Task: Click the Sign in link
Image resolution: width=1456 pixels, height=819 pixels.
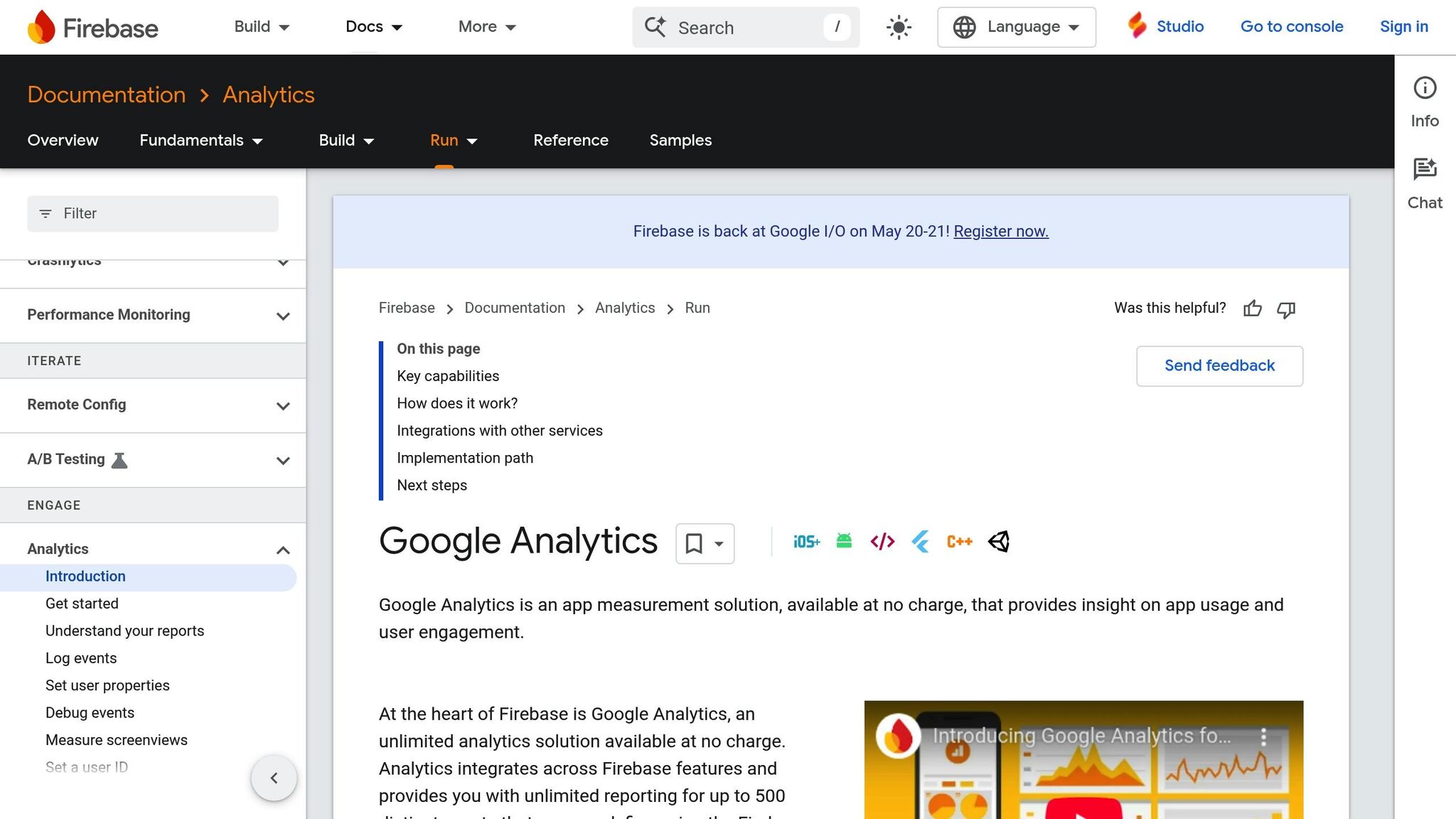Action: click(1404, 26)
